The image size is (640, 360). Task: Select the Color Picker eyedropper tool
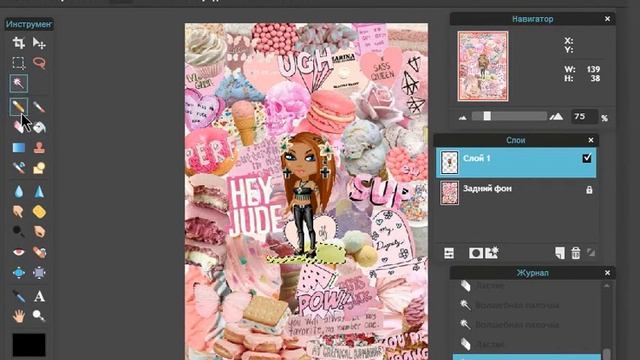pyautogui.click(x=18, y=296)
